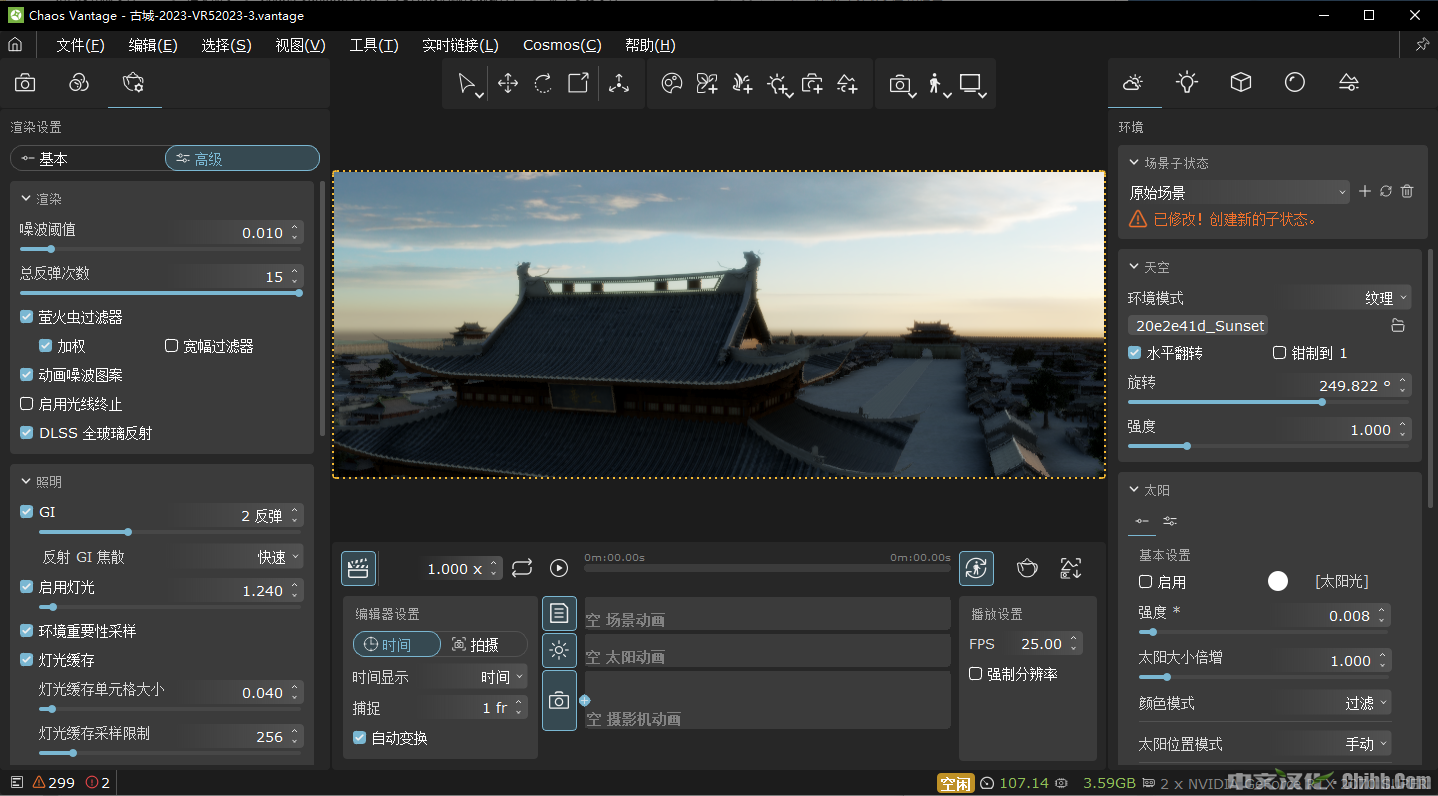Toggle the loop playback icon
The width and height of the screenshot is (1438, 796).
522,568
